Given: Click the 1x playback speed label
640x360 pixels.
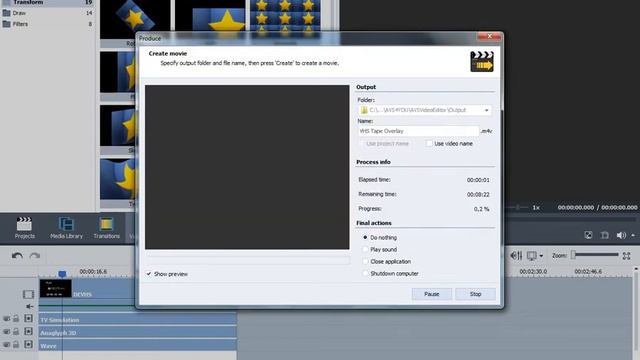Looking at the screenshot, I should (536, 208).
